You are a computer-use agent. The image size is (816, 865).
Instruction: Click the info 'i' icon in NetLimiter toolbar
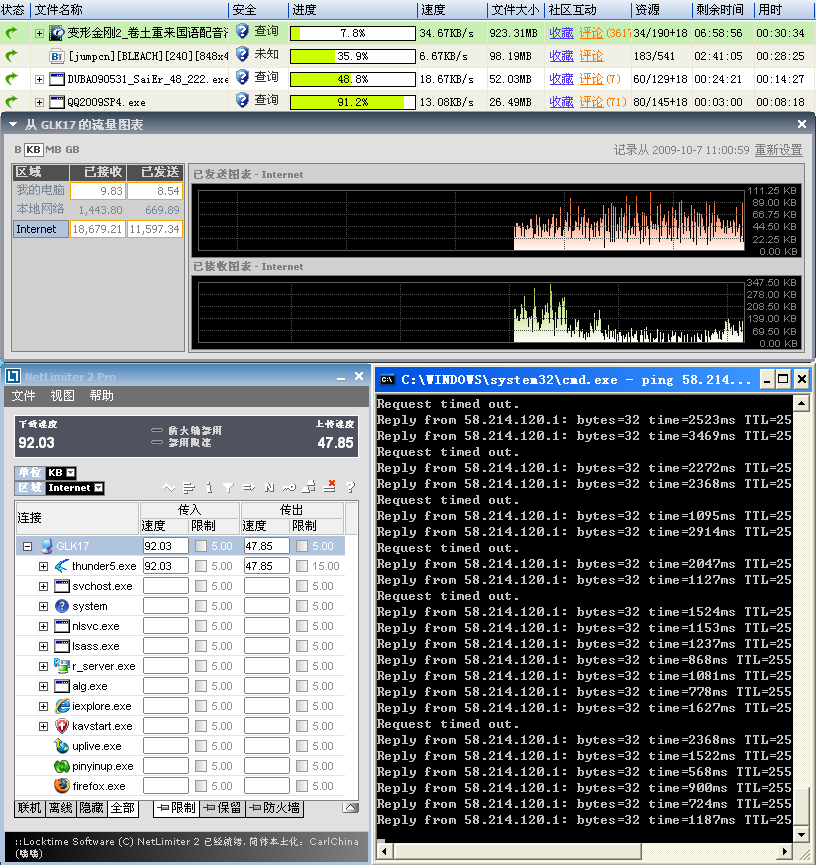pyautogui.click(x=208, y=487)
